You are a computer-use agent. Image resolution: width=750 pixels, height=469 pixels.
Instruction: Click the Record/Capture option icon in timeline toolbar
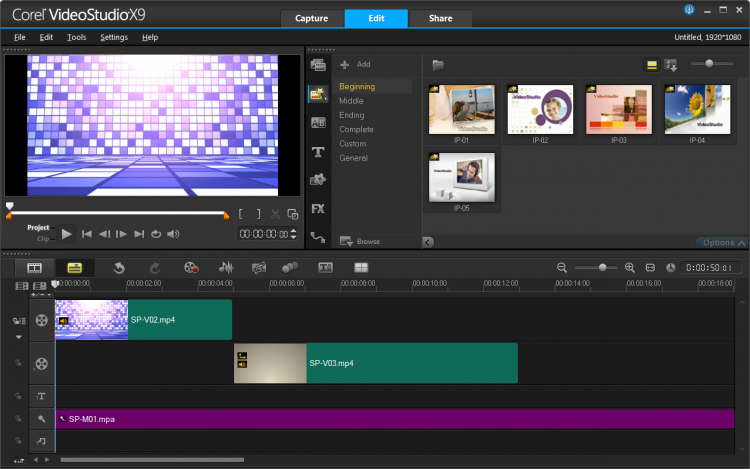tap(190, 268)
